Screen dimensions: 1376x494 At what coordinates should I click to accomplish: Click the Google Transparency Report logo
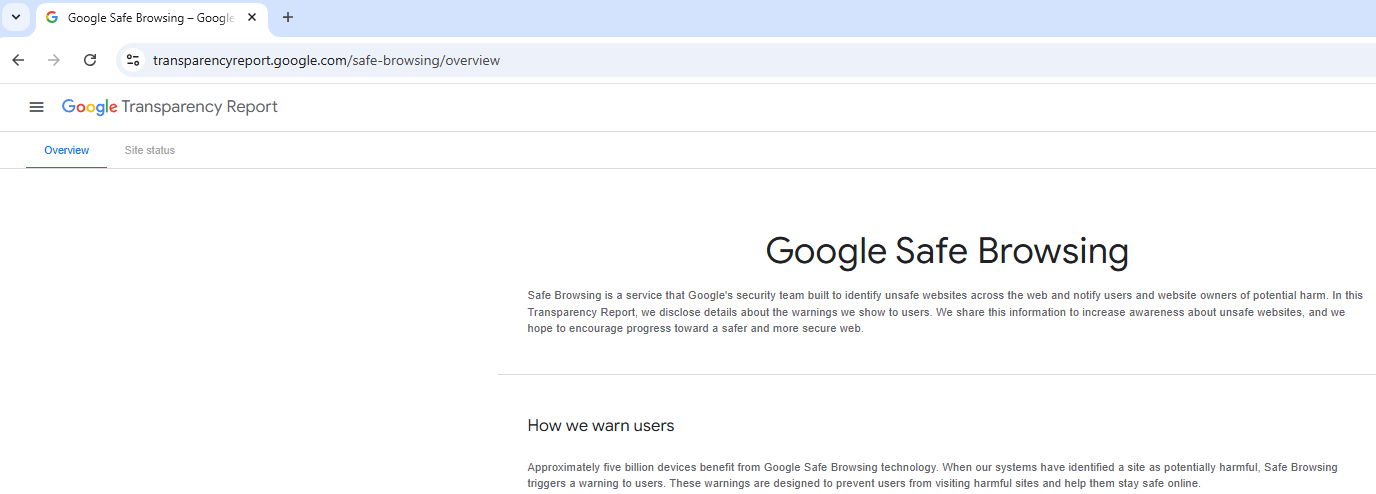point(170,107)
